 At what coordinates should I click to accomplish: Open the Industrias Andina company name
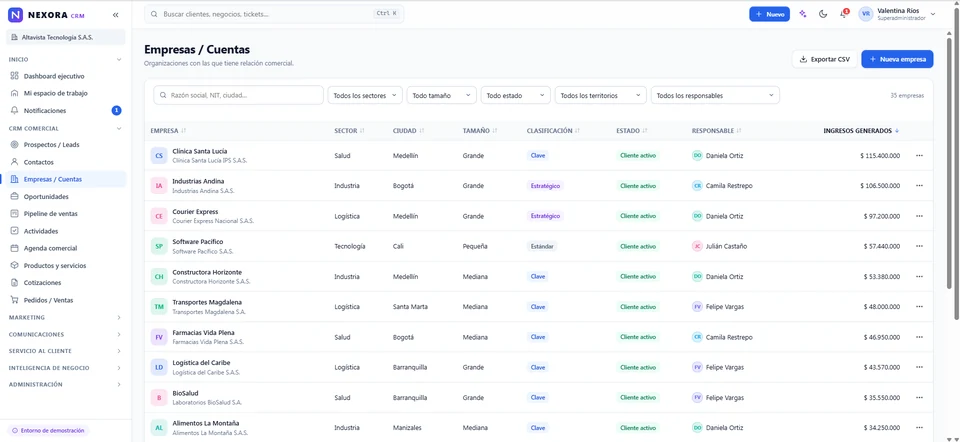(x=198, y=181)
